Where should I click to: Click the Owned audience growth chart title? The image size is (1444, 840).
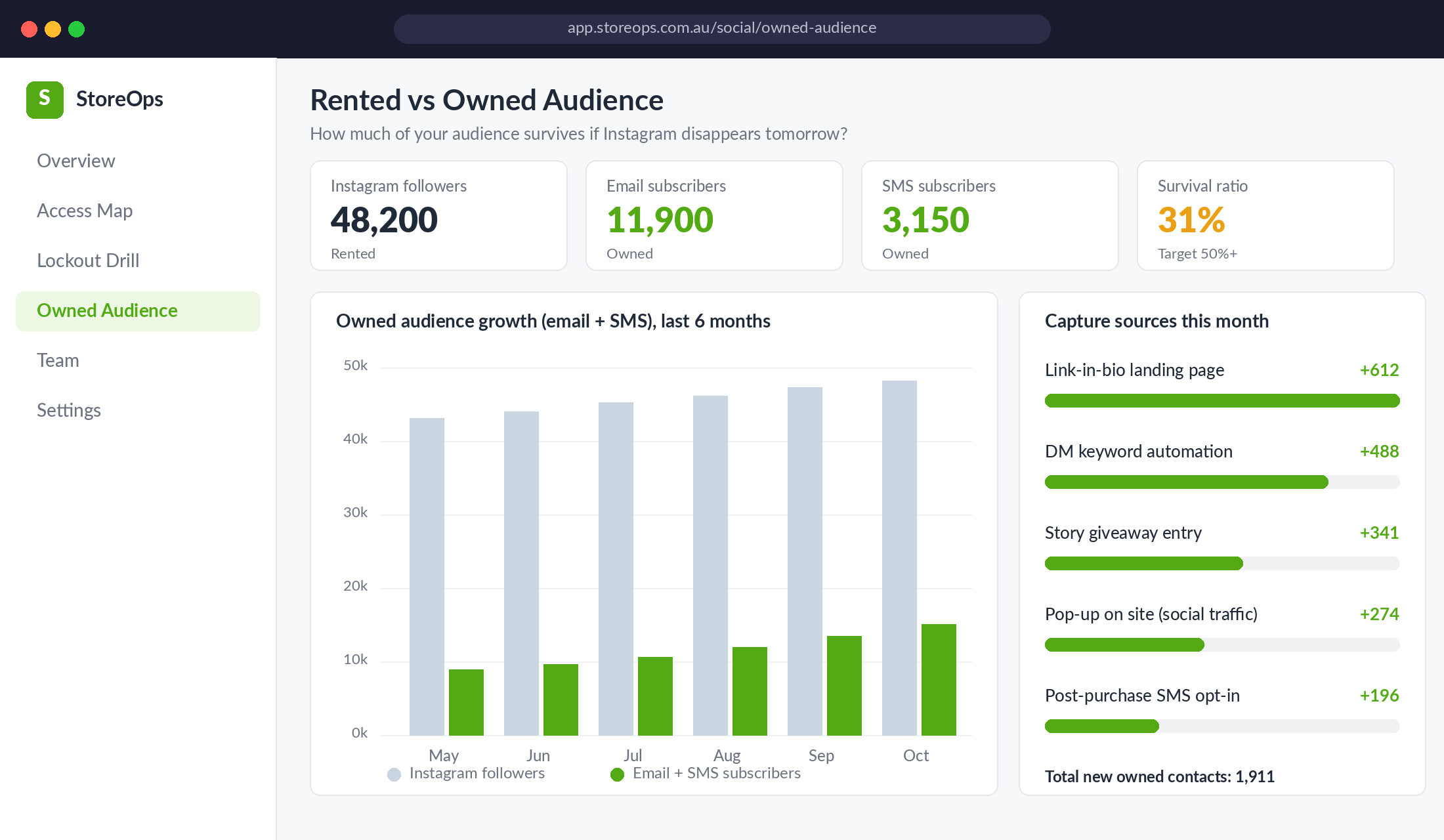(x=553, y=321)
